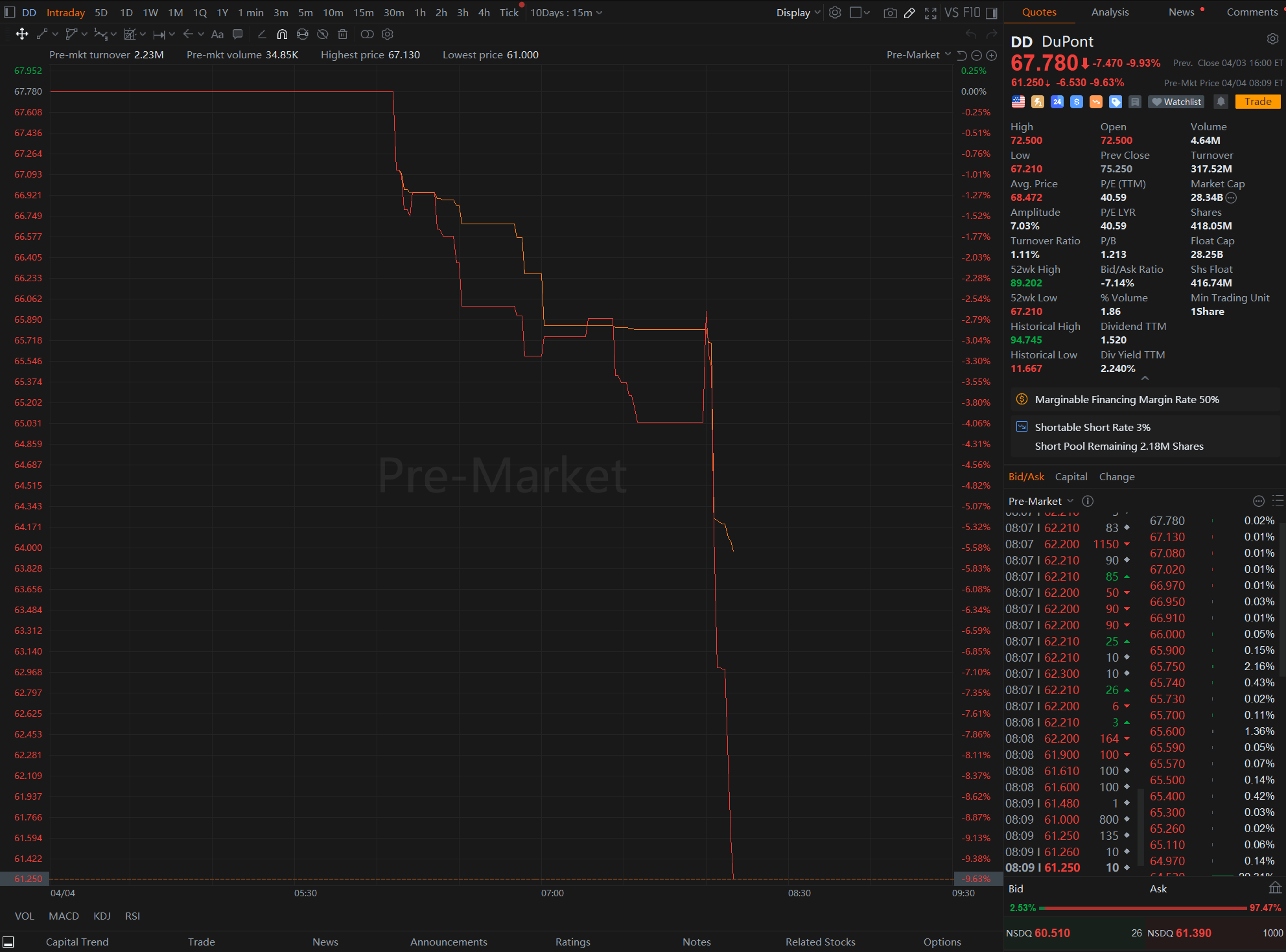Take a chart screenshot with camera icon

(890, 13)
